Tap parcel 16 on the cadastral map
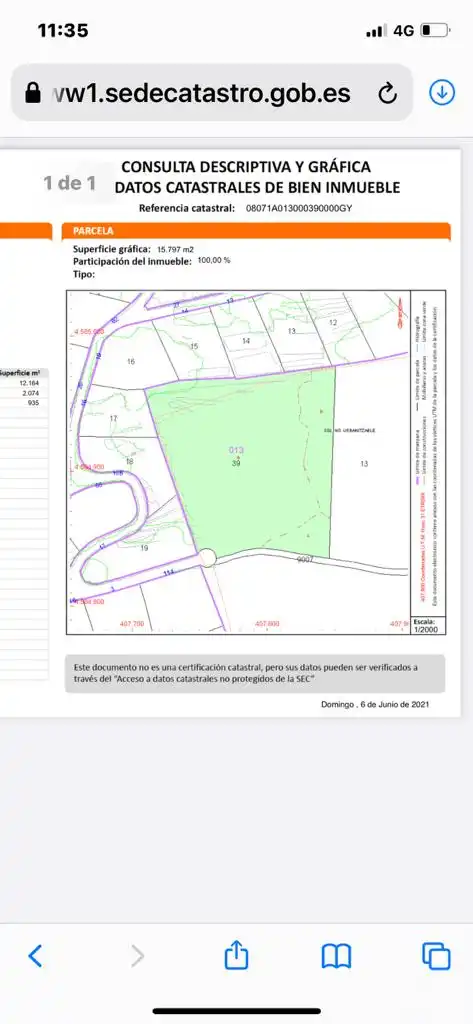Screen dimensions: 473x1024 point(131,361)
